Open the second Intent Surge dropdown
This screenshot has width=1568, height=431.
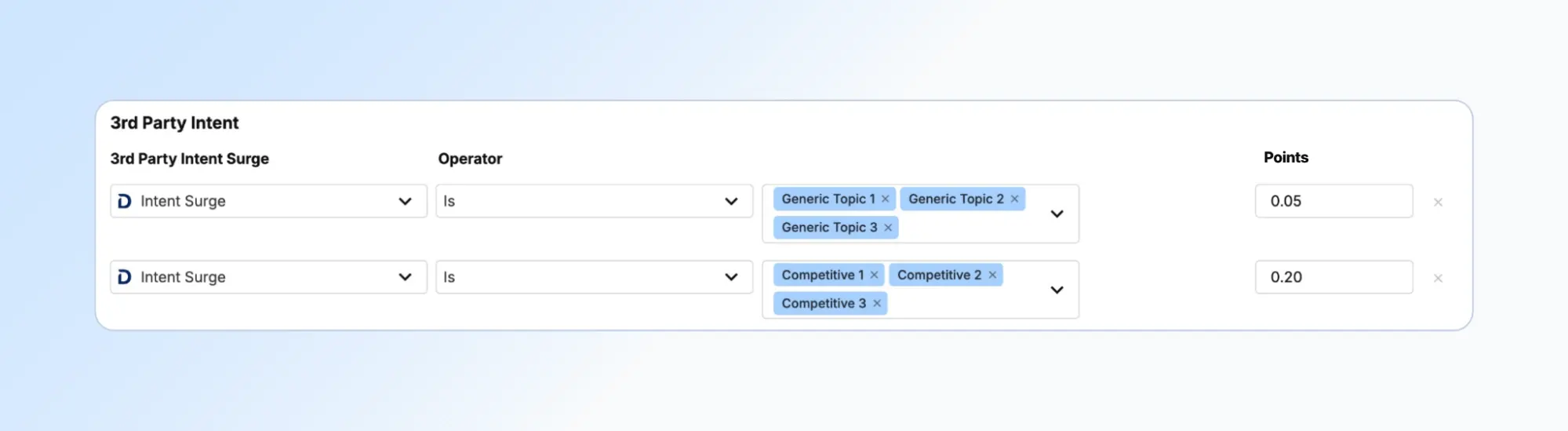pyautogui.click(x=405, y=277)
